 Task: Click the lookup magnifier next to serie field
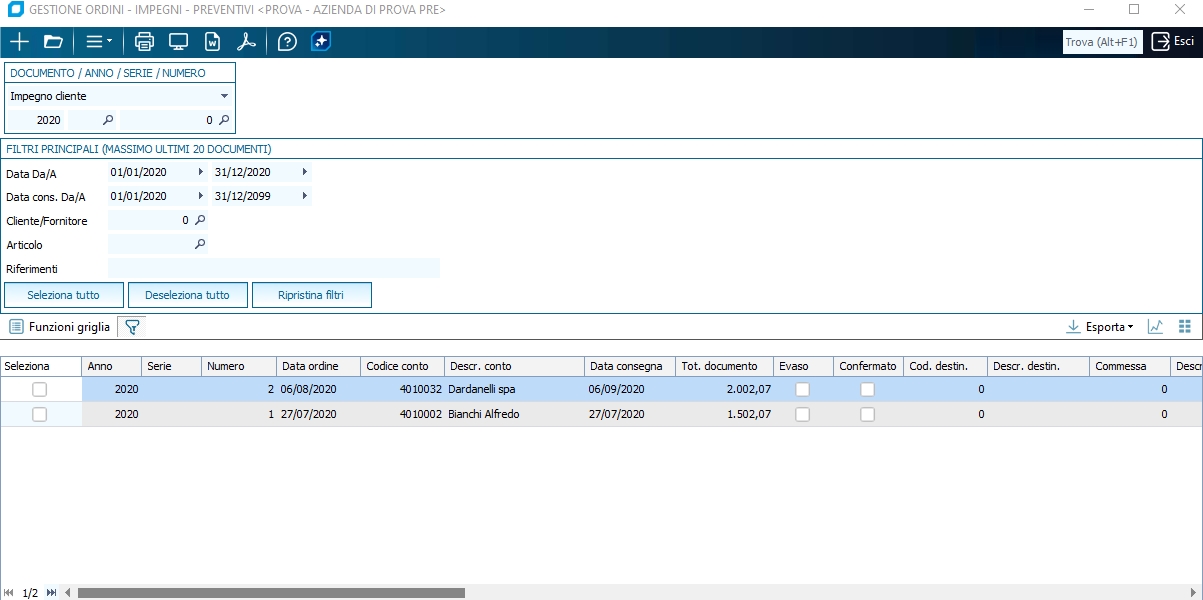tap(108, 120)
